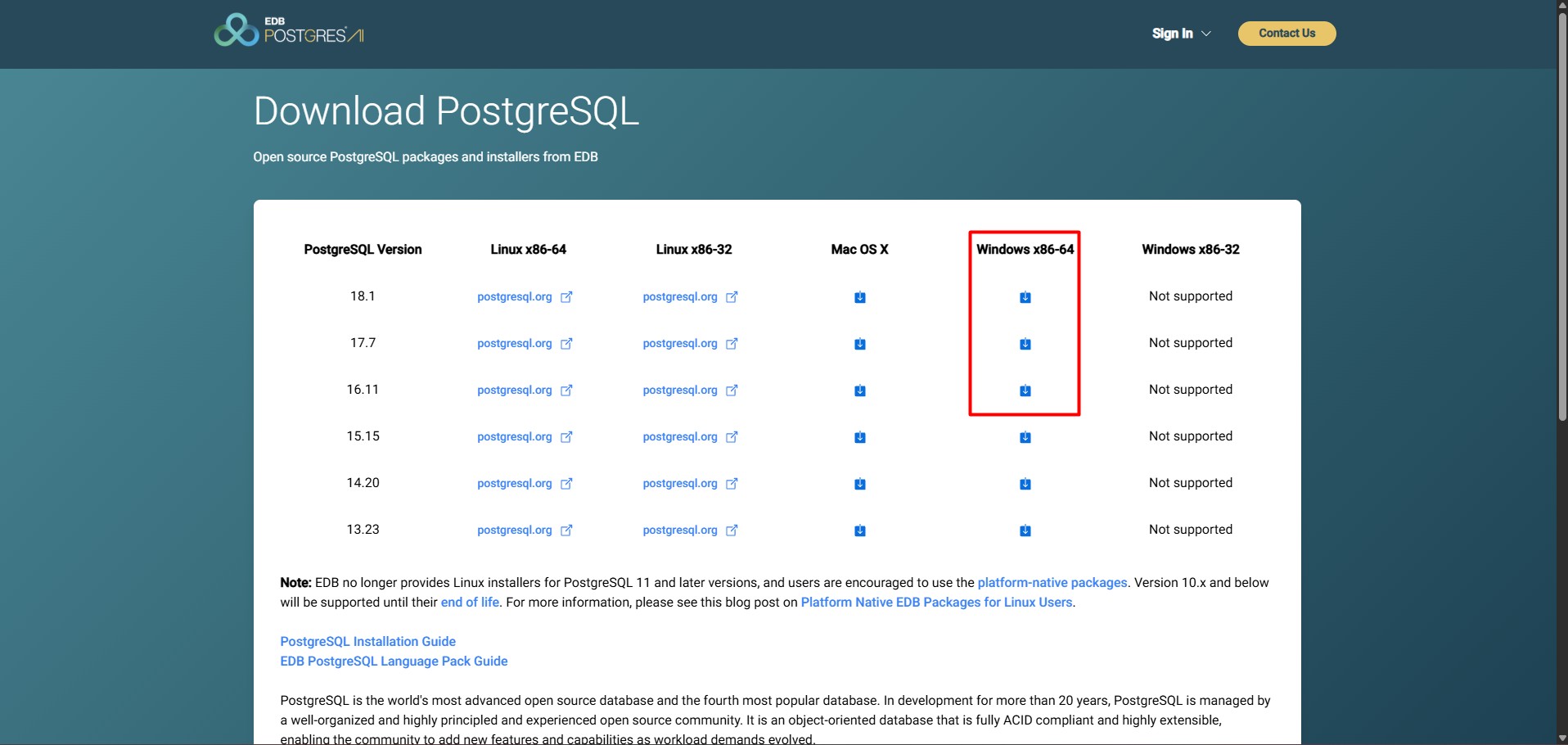Download PostgreSQL 14.20 for Mac OS X
The width and height of the screenshot is (1568, 745).
860,484
